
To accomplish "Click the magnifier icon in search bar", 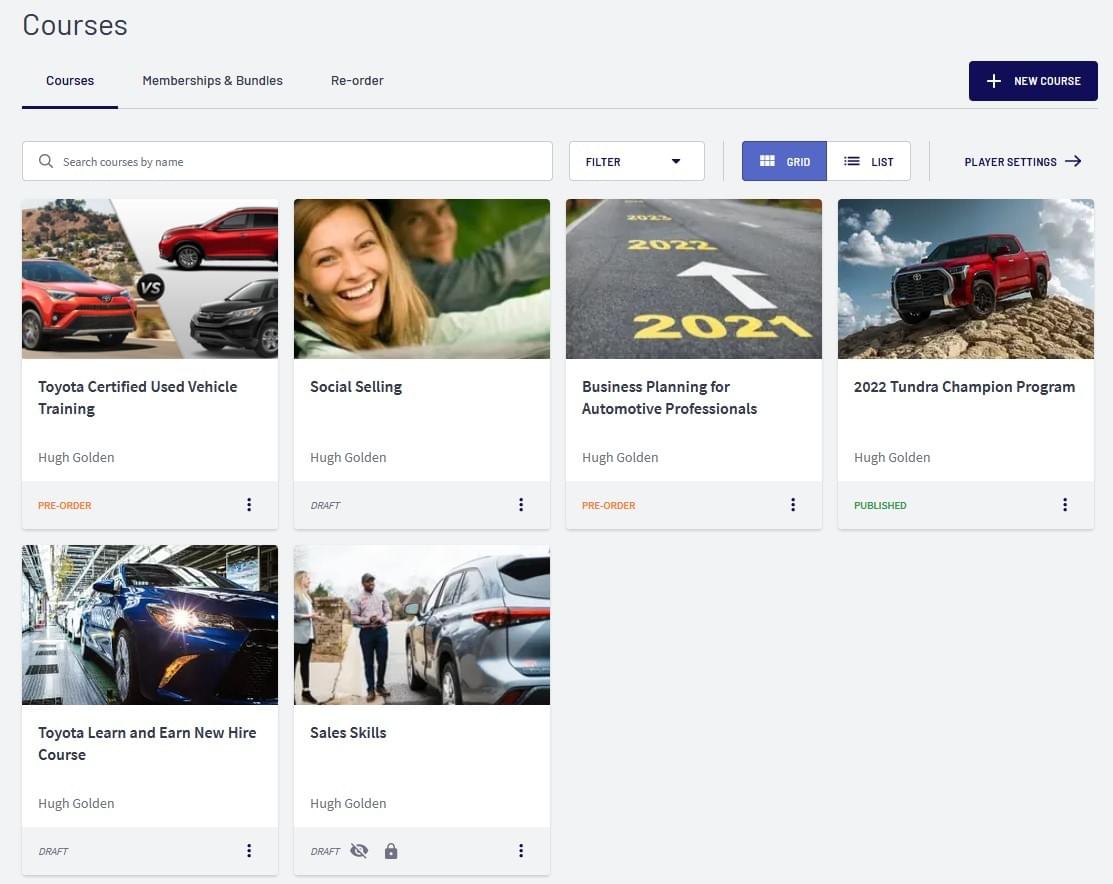I will pyautogui.click(x=46, y=161).
